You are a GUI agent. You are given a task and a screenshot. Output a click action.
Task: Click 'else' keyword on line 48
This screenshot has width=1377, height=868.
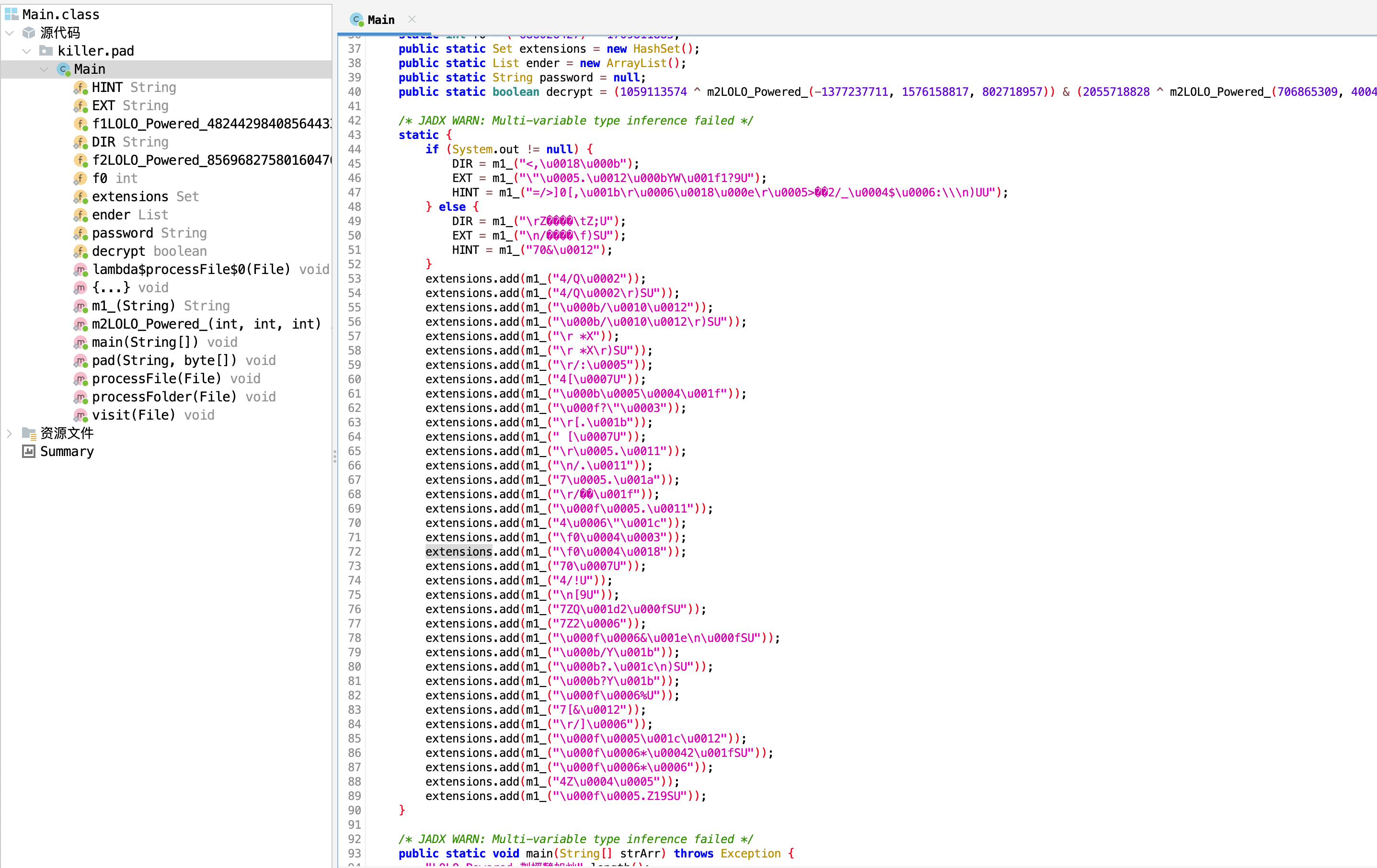coord(452,207)
